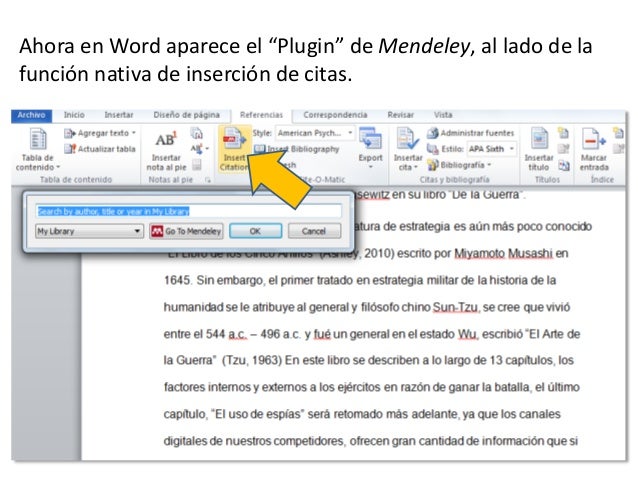Viewport: 638px width, 479px height.
Task: Open the Estilo dropdown APA Sixth
Action: click(x=492, y=149)
